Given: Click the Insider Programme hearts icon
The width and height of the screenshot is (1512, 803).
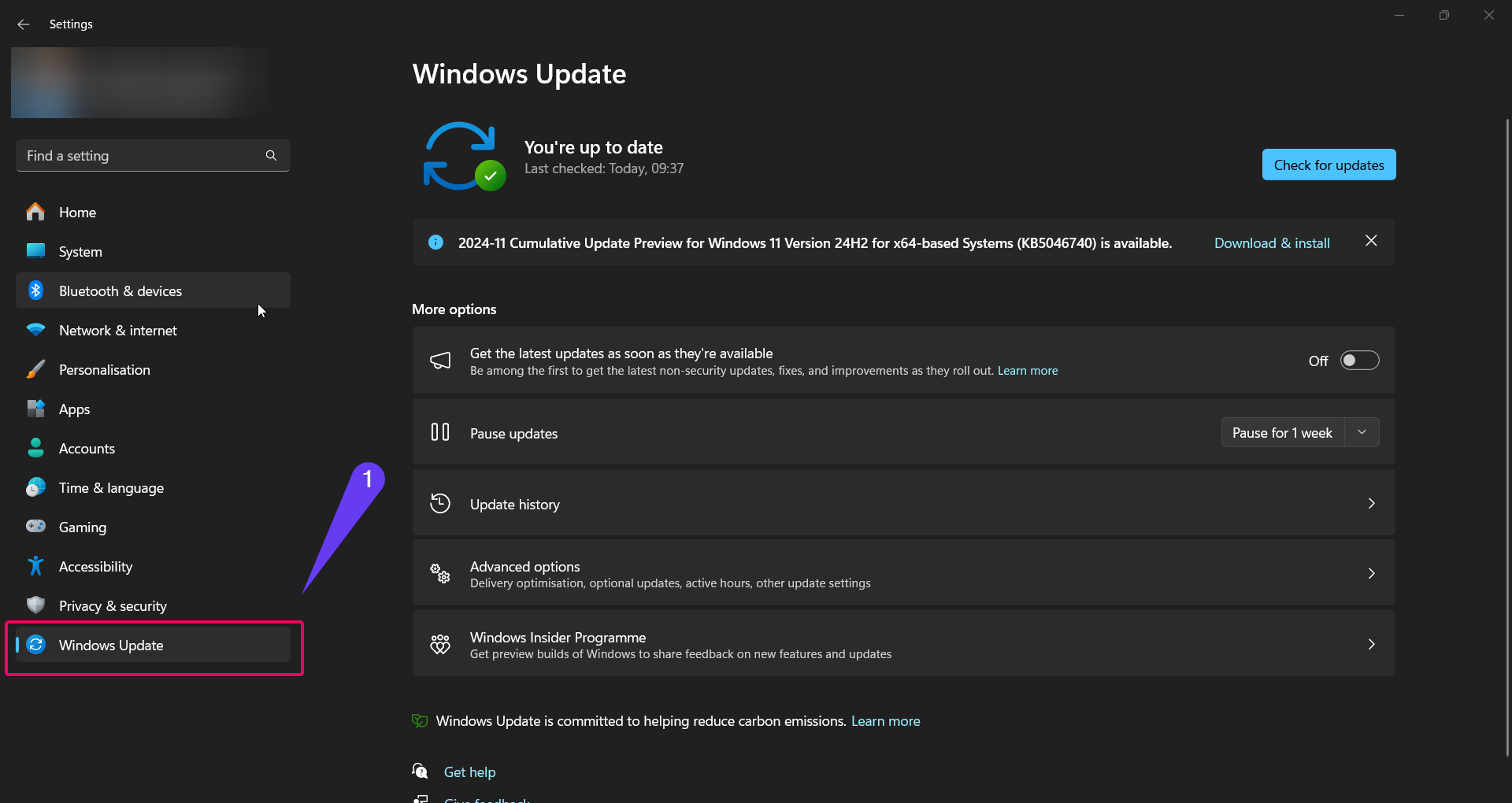Looking at the screenshot, I should click(440, 644).
